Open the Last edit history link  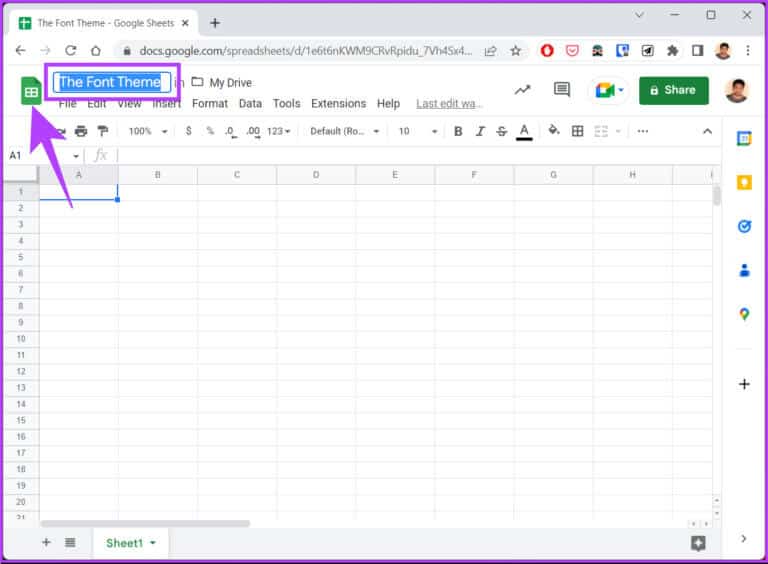click(449, 103)
